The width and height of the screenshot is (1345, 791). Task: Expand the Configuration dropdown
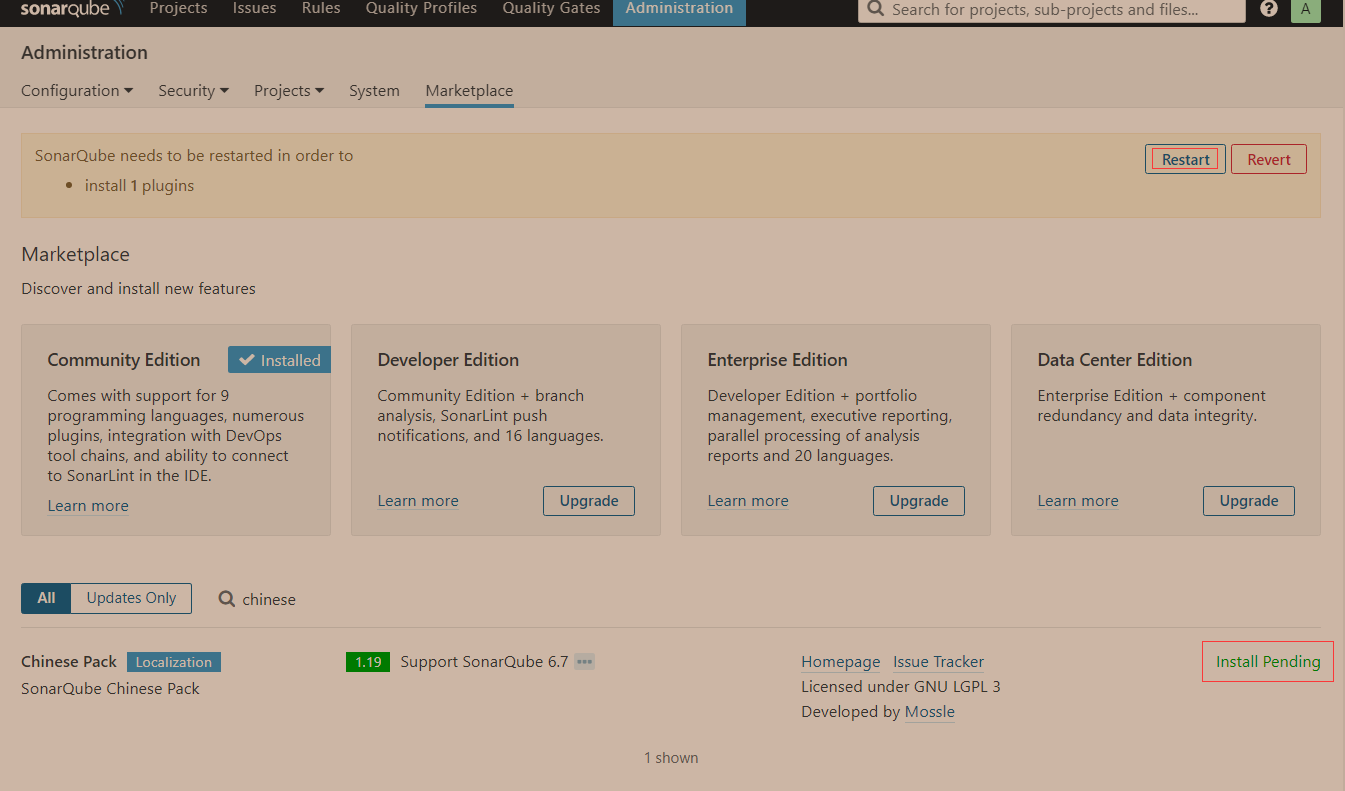[77, 91]
